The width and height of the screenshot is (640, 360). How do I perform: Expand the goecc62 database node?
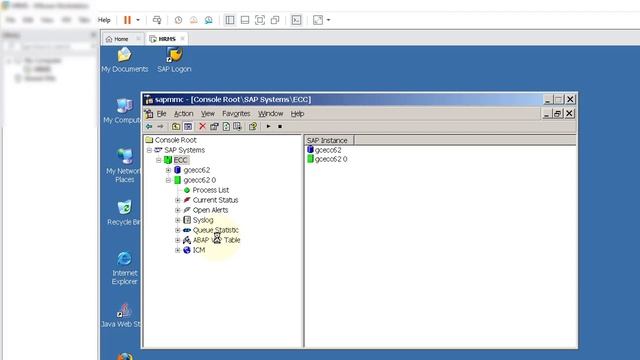point(168,170)
